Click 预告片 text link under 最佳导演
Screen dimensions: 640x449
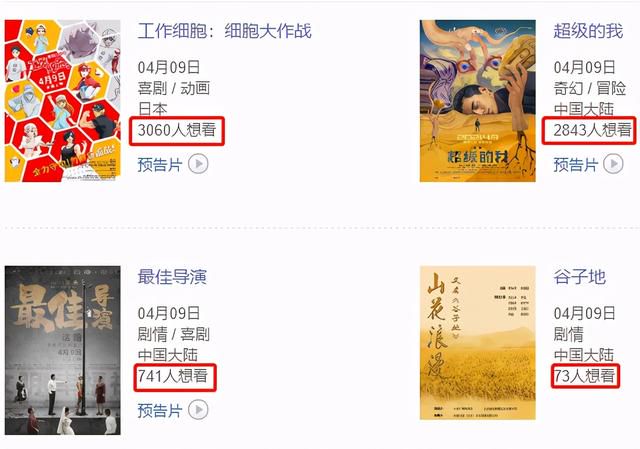pos(160,411)
